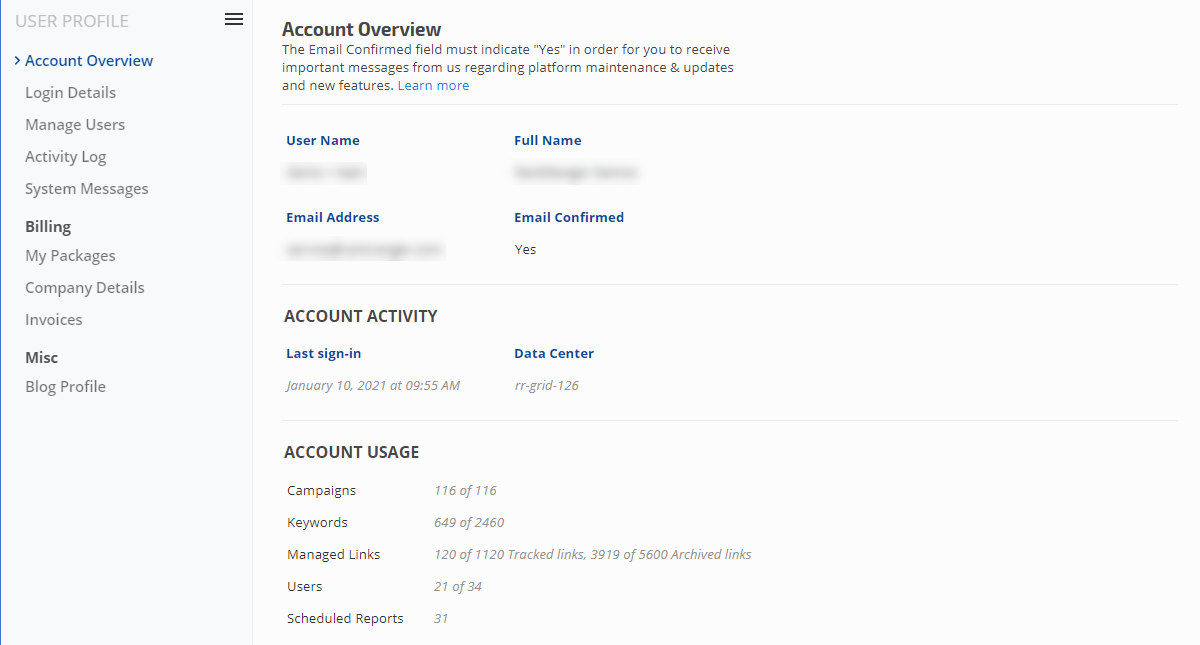
Task: View the Activity Log
Action: click(65, 157)
